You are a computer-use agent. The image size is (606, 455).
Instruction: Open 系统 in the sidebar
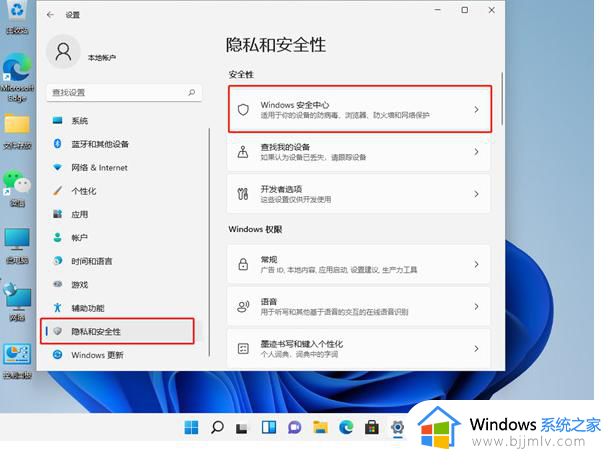[124, 121]
